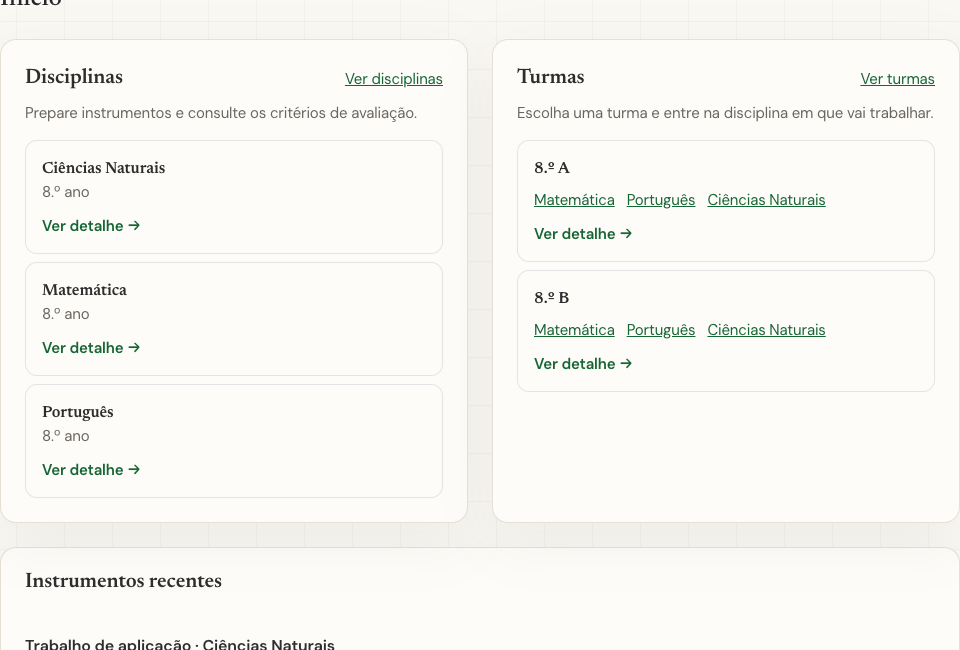960x650 pixels.
Task: Open Matemática link in class 8.º A
Action: (574, 200)
